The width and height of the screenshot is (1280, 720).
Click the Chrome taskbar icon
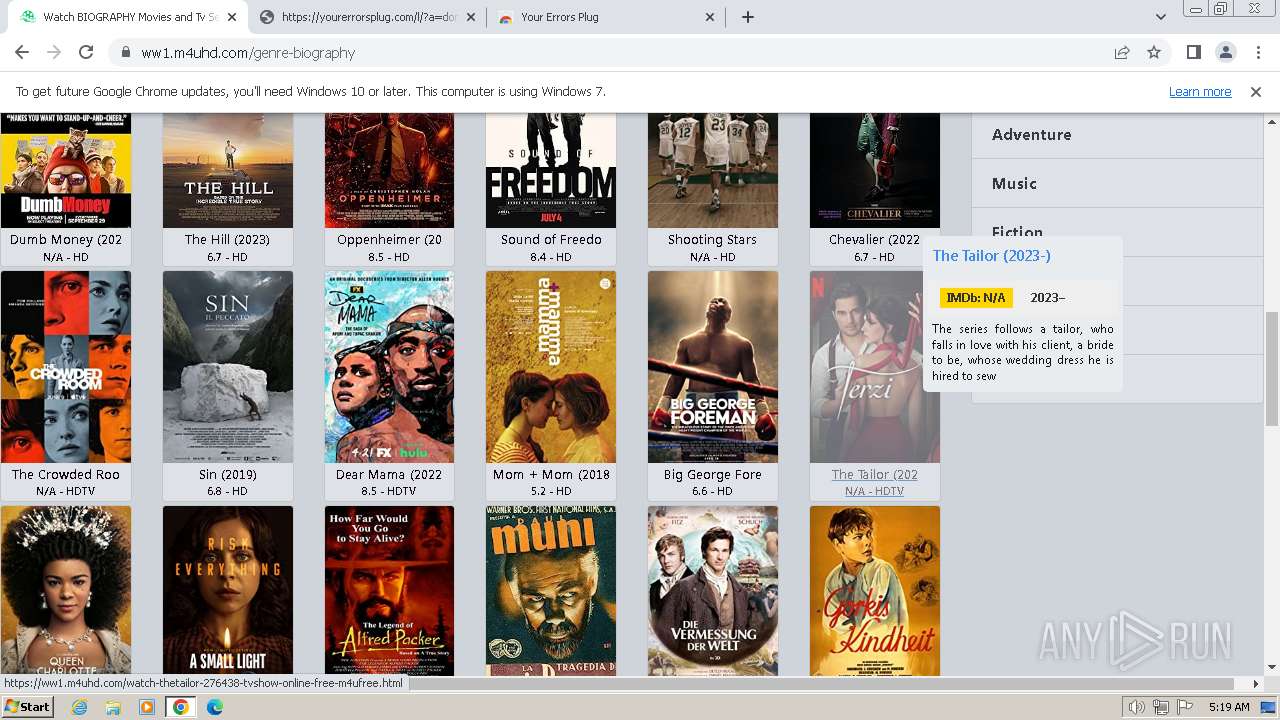pyautogui.click(x=181, y=707)
